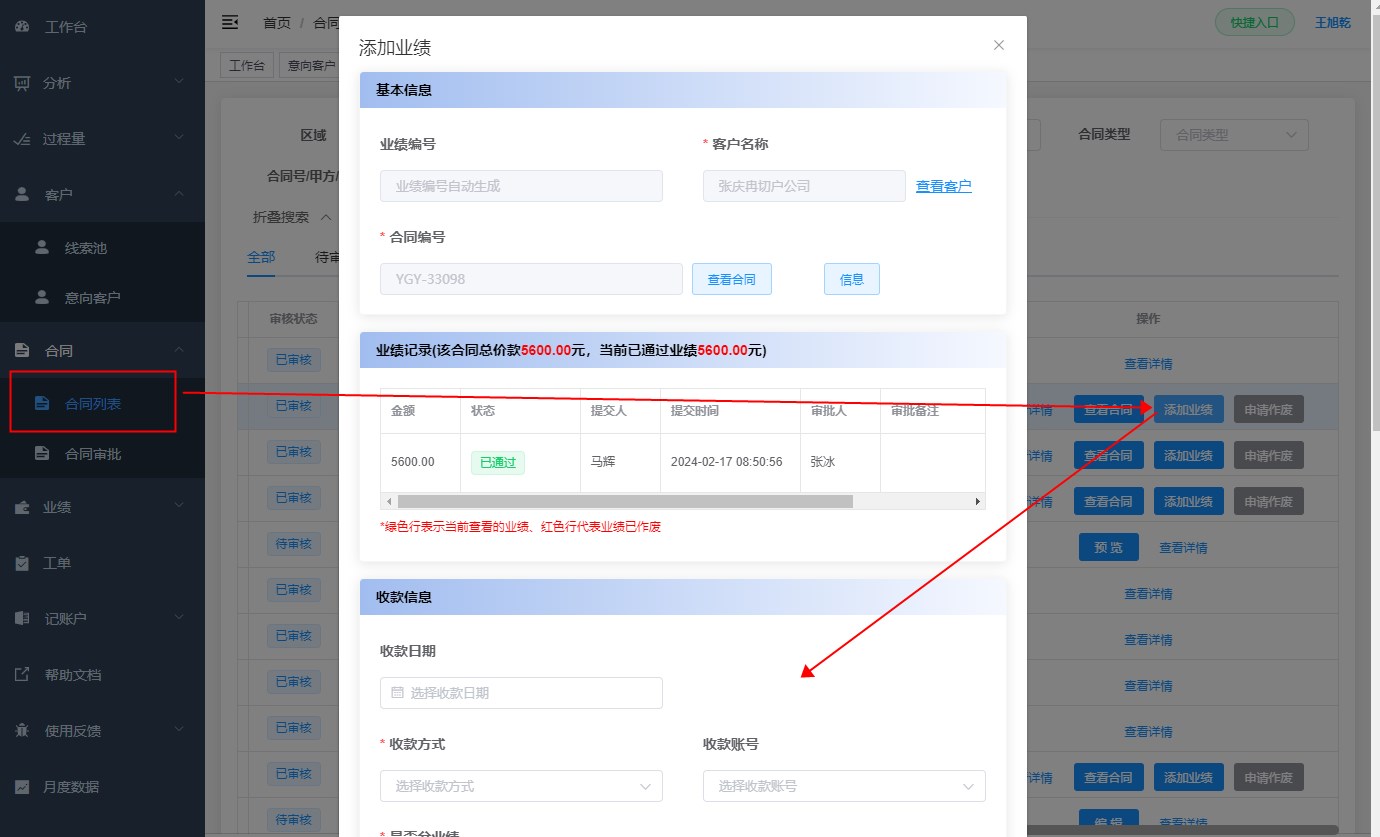Click the 客户名称 input field
Image resolution: width=1380 pixels, height=837 pixels.
[804, 186]
